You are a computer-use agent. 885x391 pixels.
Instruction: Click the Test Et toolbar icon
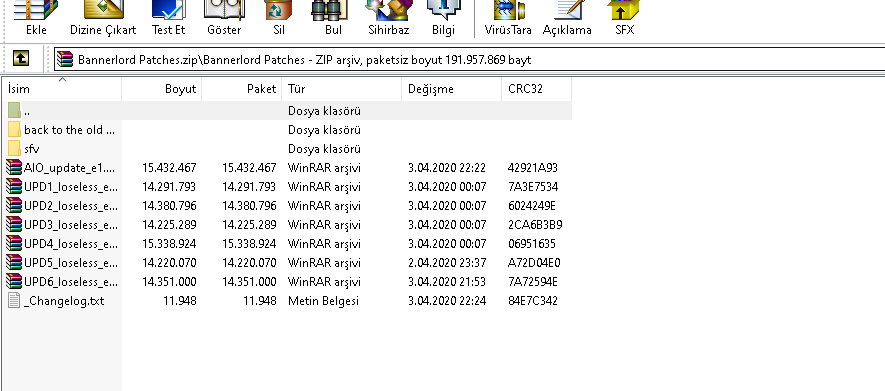pos(168,17)
